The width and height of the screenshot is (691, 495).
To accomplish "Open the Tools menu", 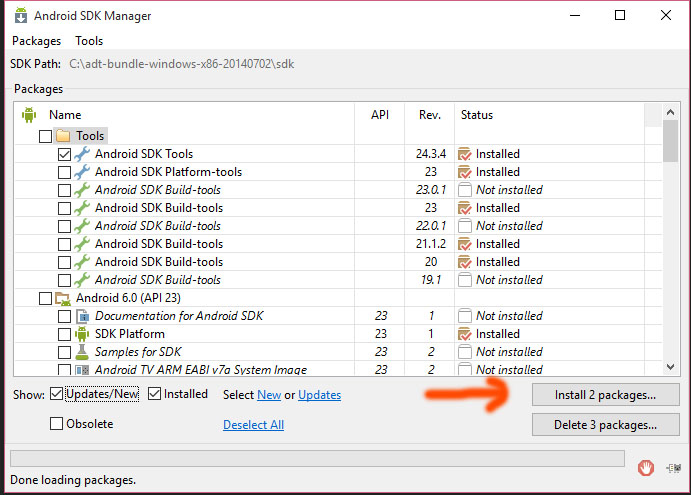I will click(89, 41).
